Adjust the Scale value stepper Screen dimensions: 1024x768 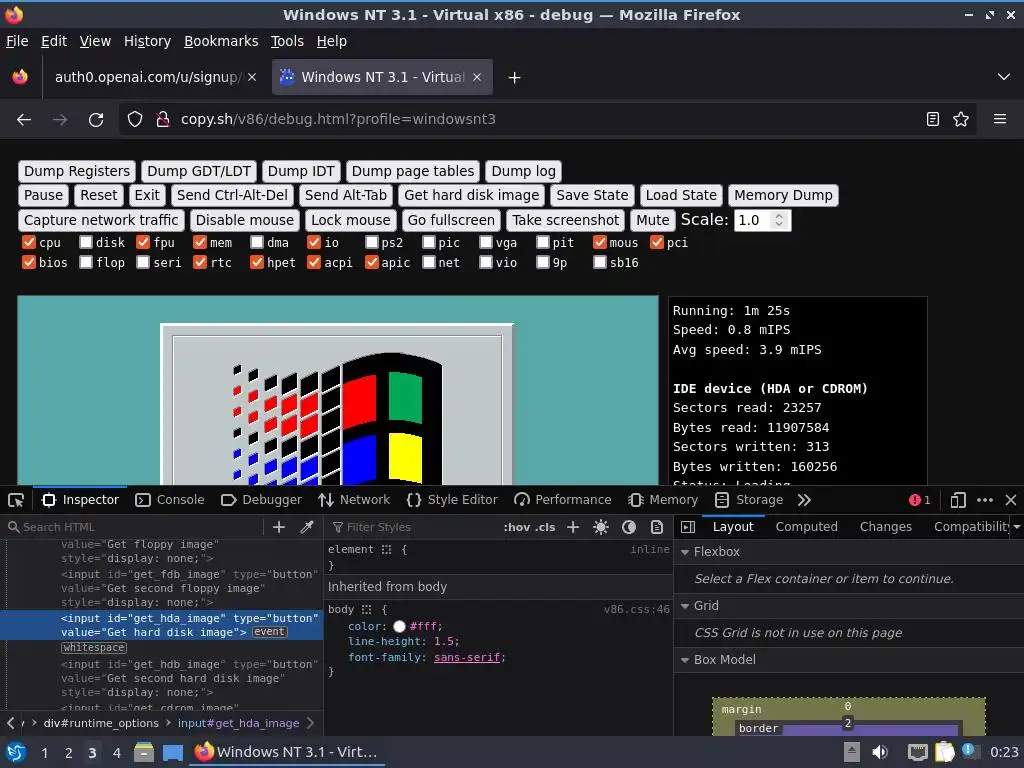[x=778, y=220]
